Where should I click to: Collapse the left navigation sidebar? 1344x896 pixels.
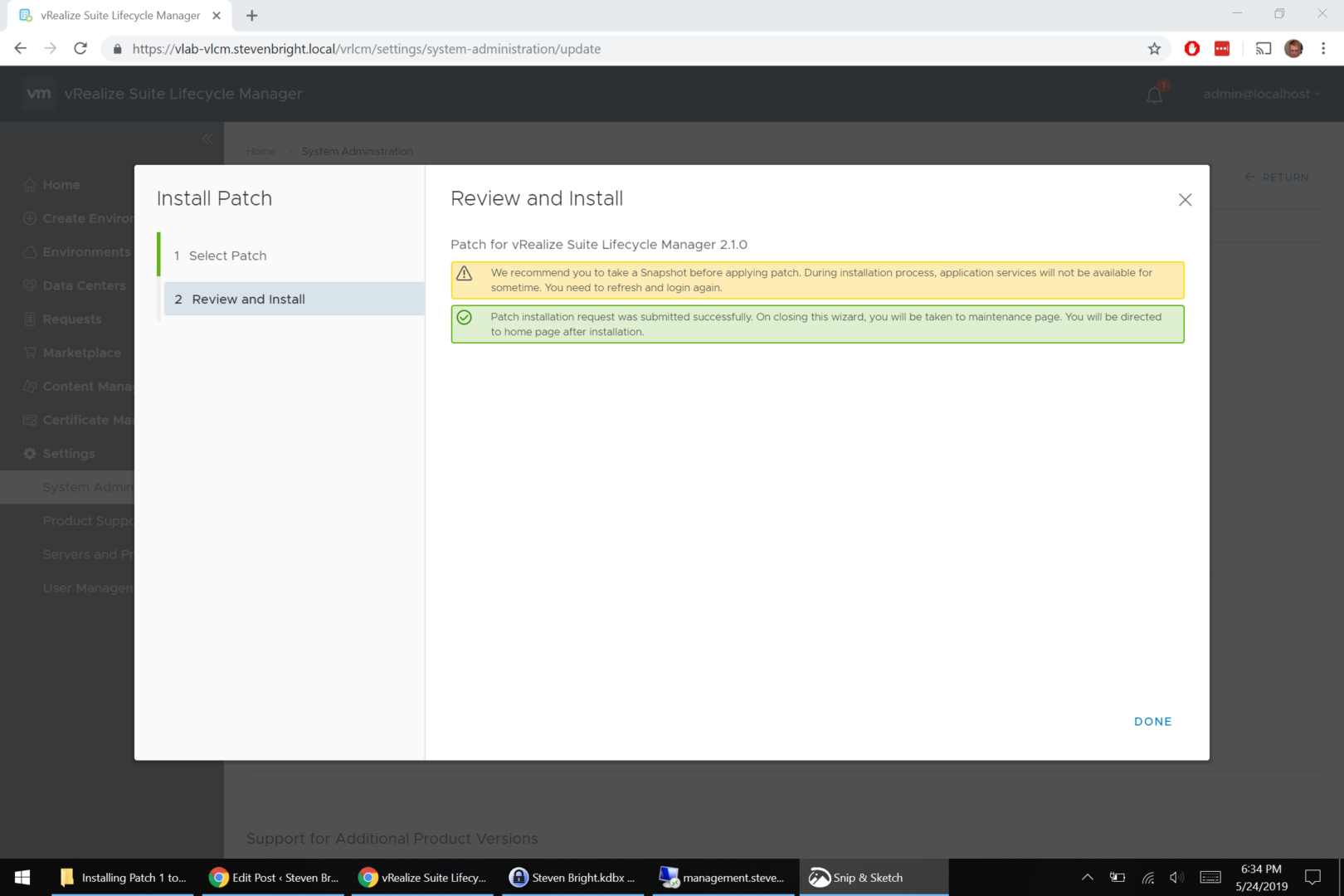(x=207, y=139)
